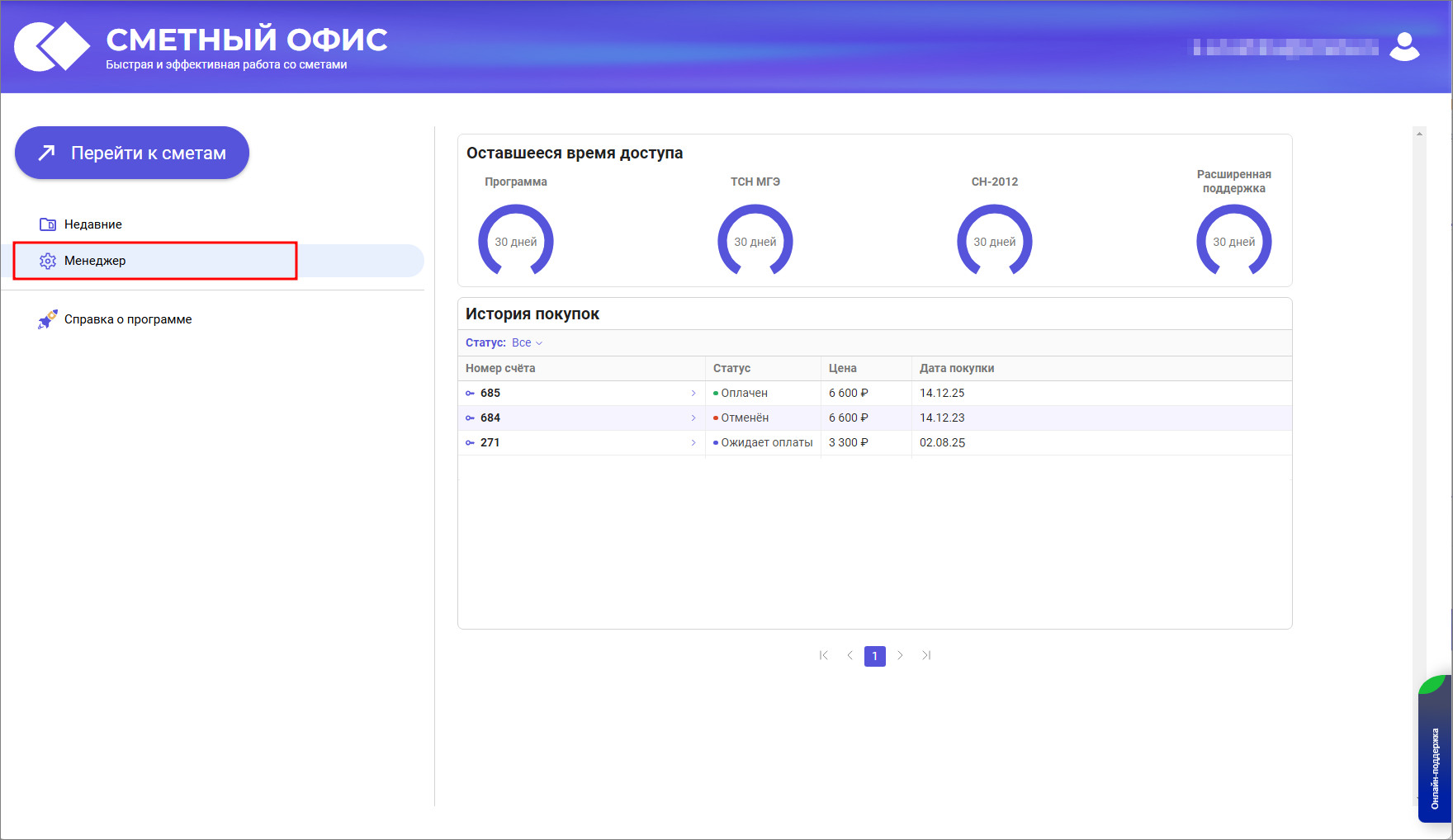Expand invoice 271 row chevron

(693, 443)
